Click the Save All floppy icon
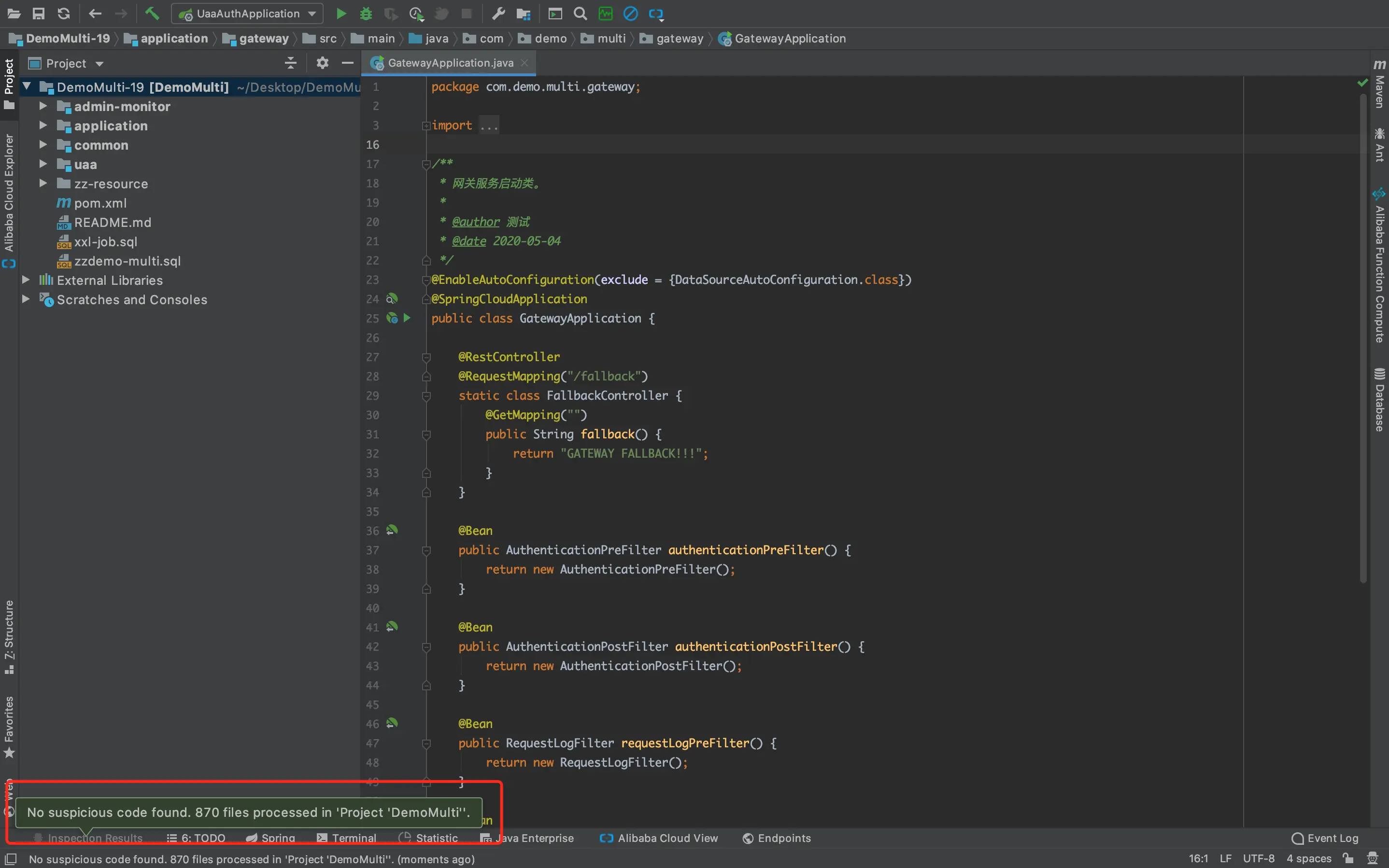 click(x=39, y=13)
